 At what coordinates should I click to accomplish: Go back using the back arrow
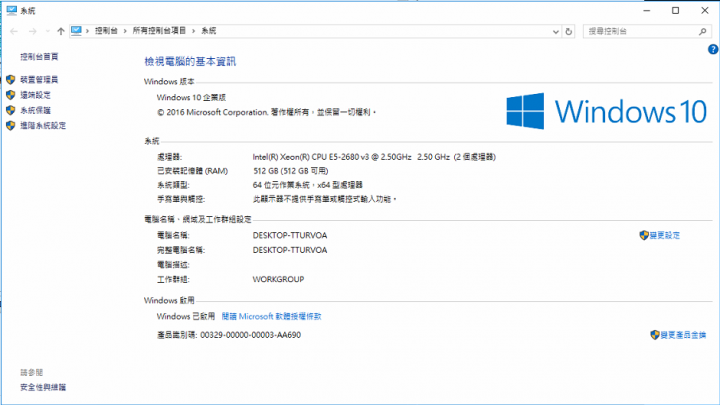[14, 31]
